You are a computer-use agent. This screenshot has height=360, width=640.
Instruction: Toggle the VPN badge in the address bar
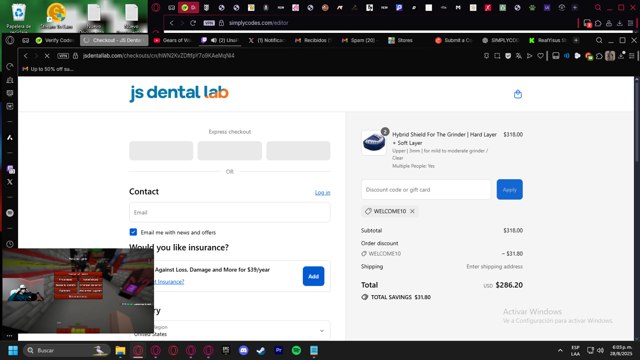[63, 56]
